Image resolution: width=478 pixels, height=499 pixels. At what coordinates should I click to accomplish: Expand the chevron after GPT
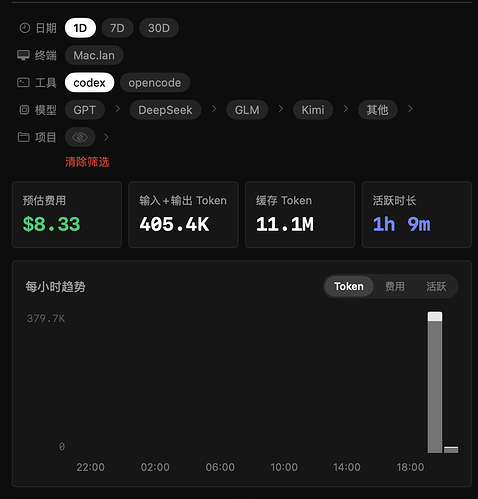point(117,109)
